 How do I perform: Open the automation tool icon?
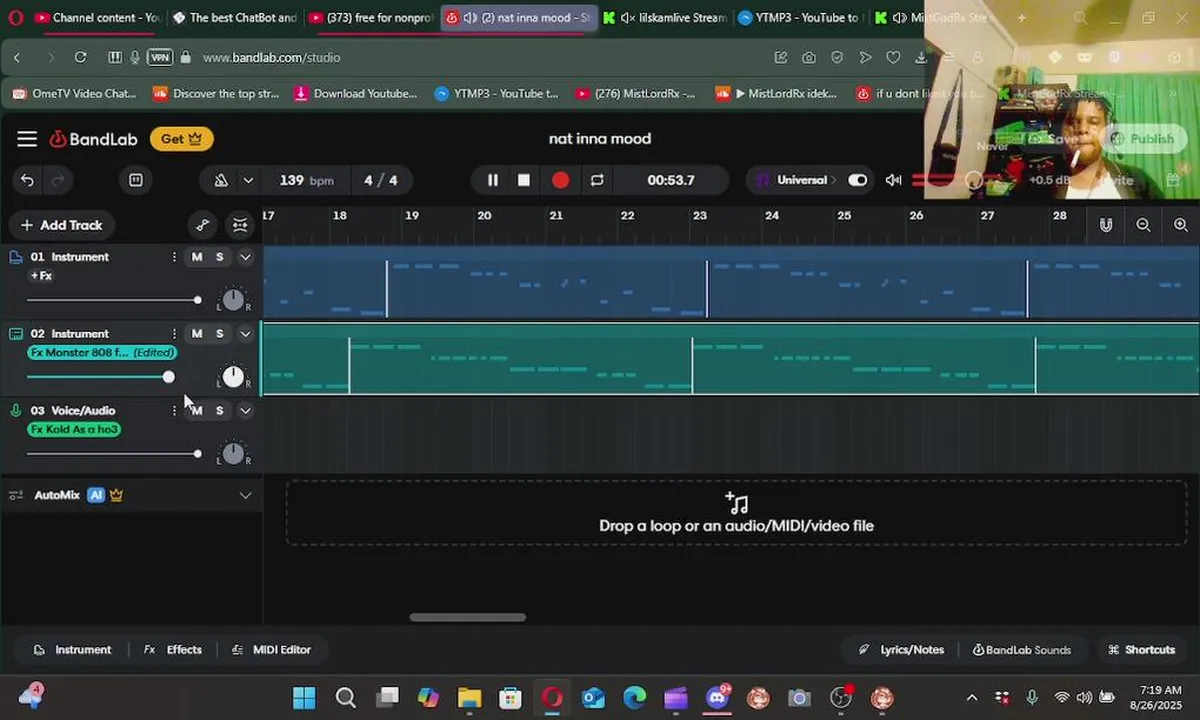click(203, 225)
